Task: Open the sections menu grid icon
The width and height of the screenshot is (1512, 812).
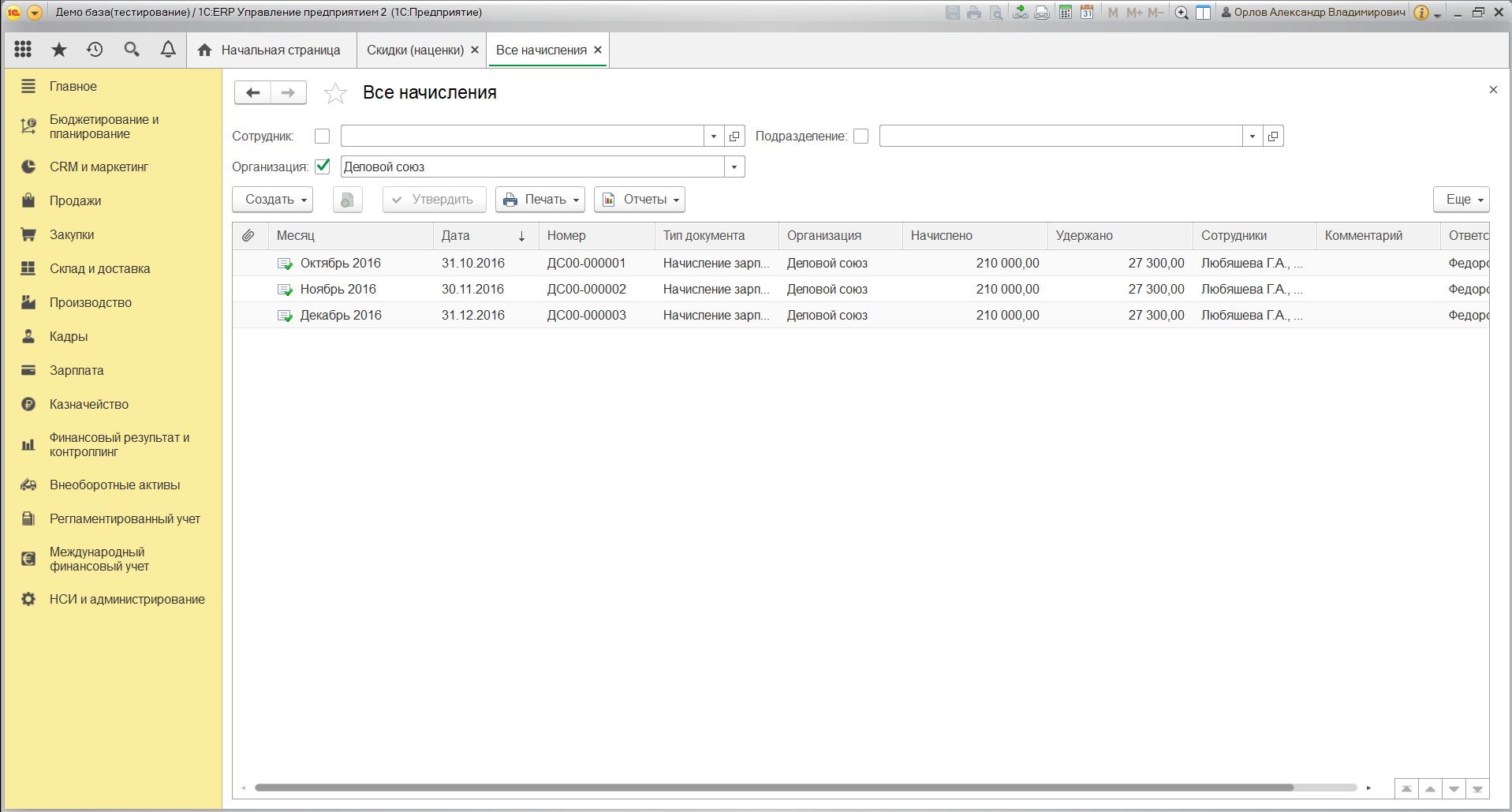Action: point(23,50)
